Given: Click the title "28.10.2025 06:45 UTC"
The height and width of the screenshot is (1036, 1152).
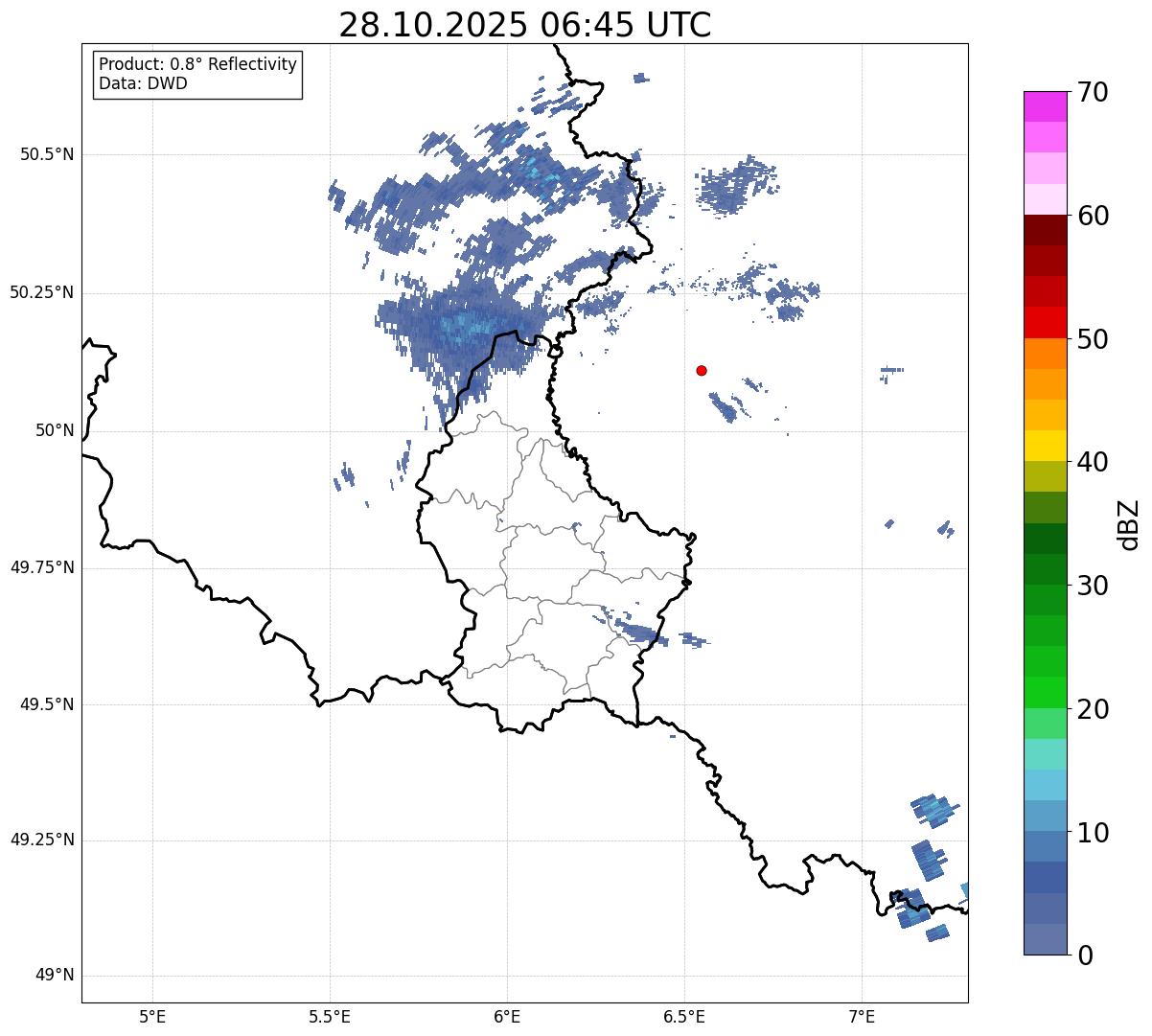Looking at the screenshot, I should 525,25.
